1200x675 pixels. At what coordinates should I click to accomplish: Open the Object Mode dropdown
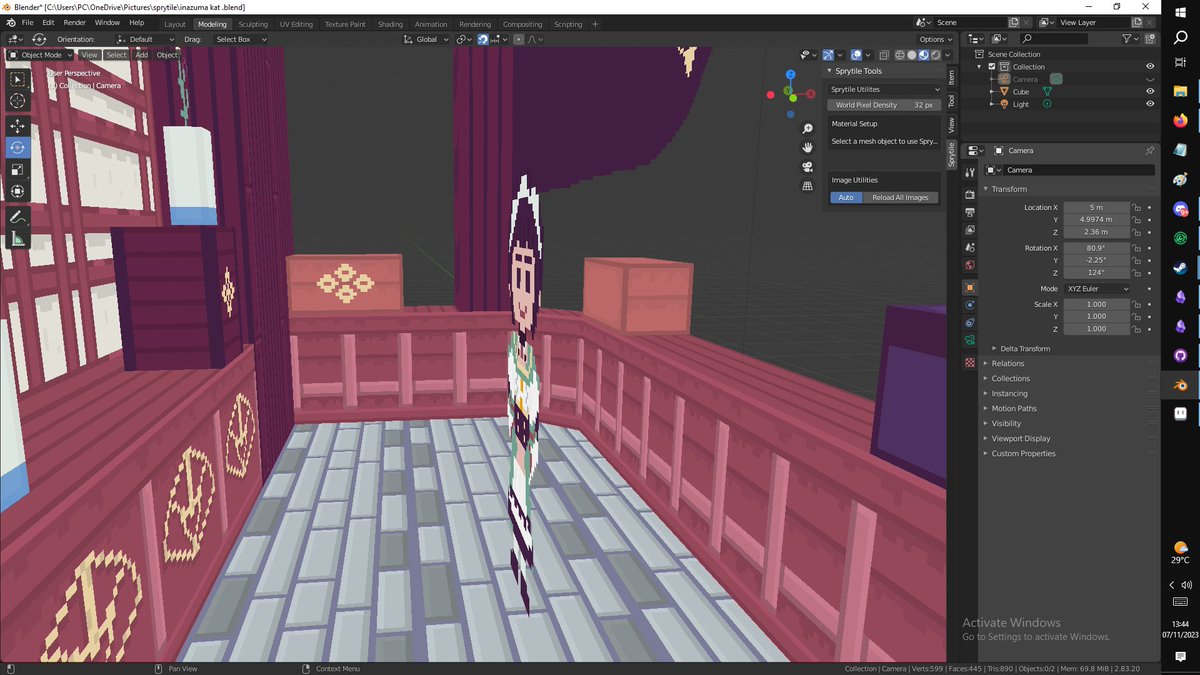coord(40,55)
